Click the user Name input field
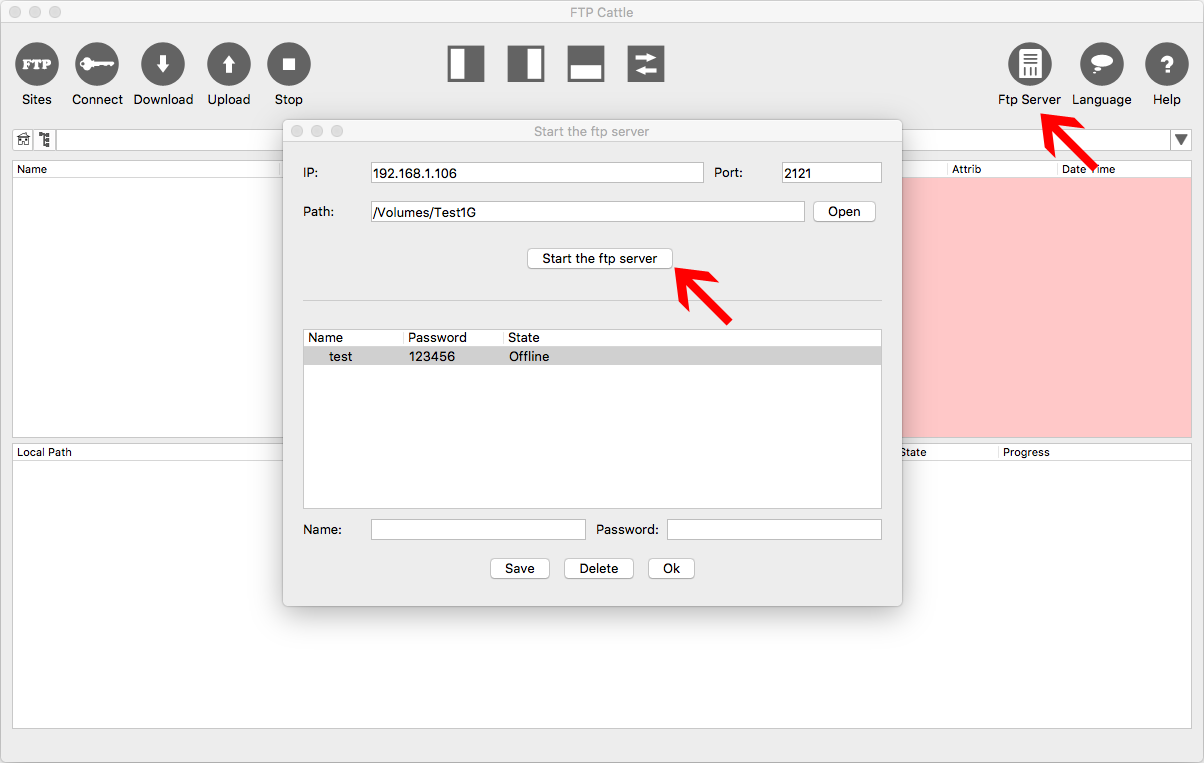 tap(478, 530)
